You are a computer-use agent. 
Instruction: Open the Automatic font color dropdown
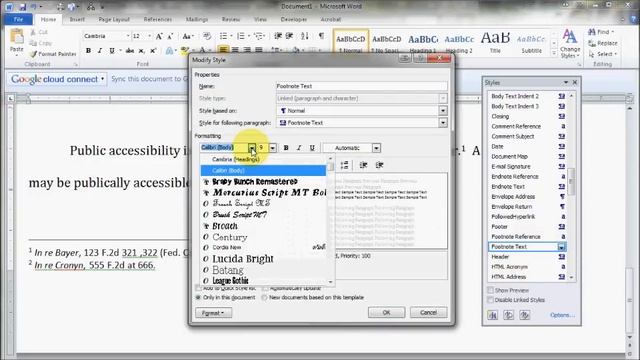point(376,148)
